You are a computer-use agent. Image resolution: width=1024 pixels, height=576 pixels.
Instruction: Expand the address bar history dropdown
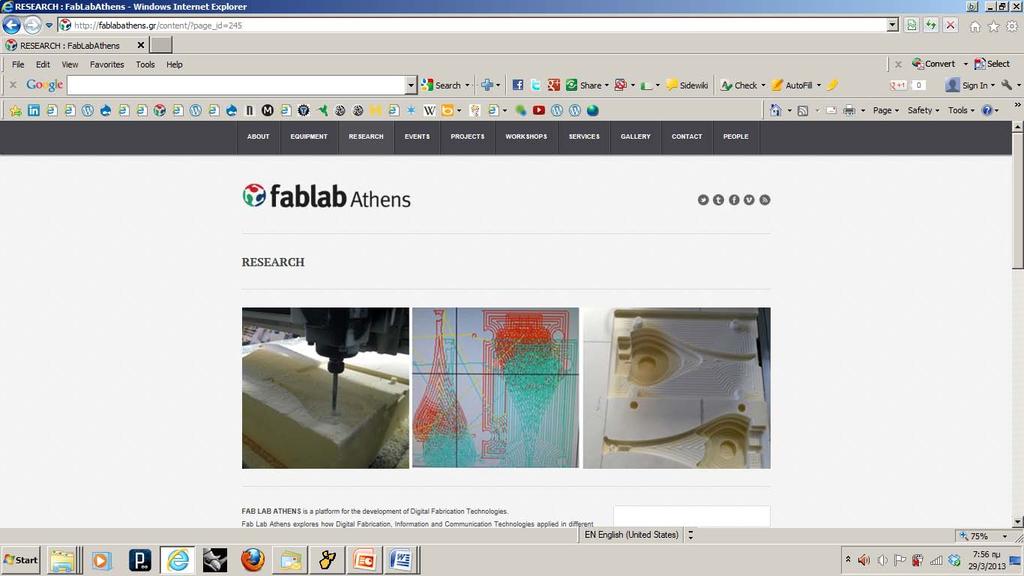[892, 25]
